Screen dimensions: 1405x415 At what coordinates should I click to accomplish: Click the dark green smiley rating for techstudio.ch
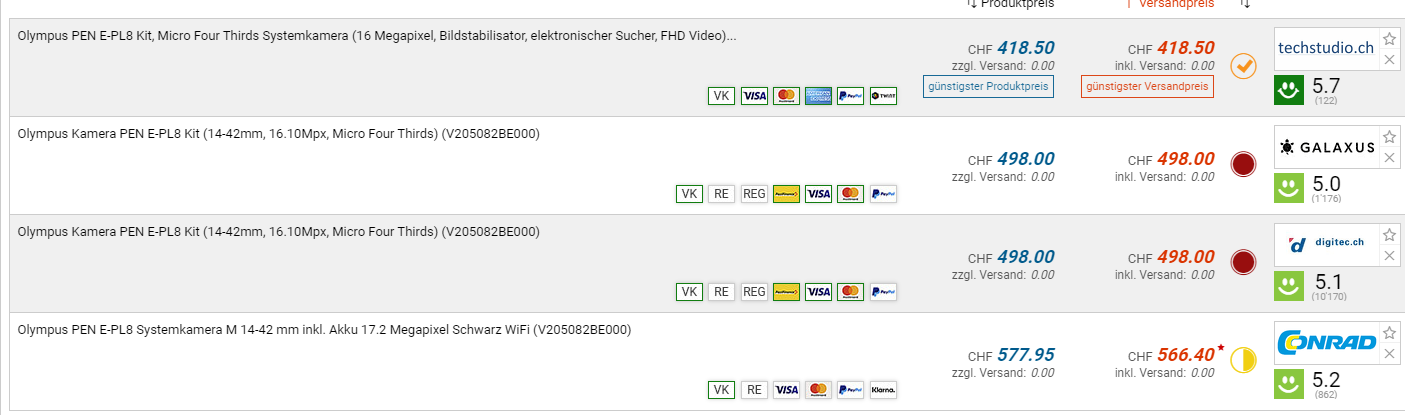(1288, 90)
